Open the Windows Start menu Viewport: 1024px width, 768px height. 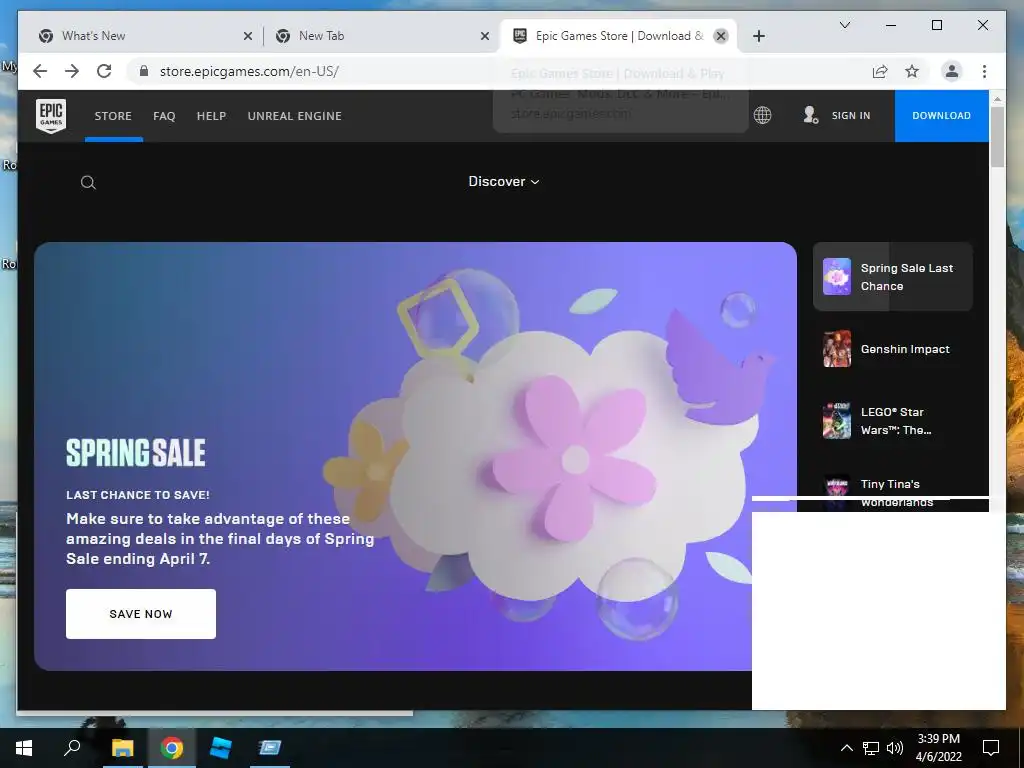[x=24, y=748]
